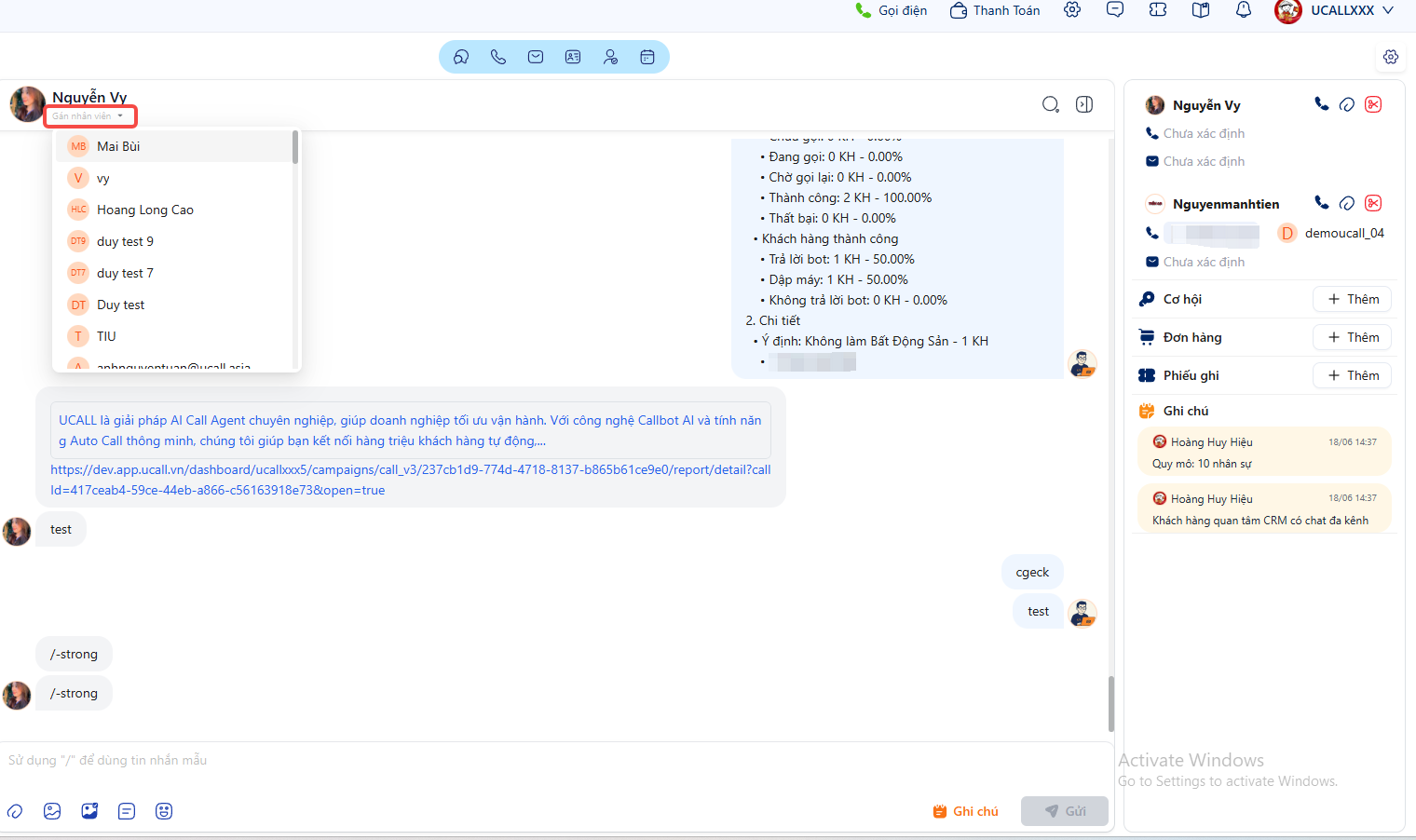The image size is (1416, 840).
Task: Open the emoji picker
Action: coord(164,811)
